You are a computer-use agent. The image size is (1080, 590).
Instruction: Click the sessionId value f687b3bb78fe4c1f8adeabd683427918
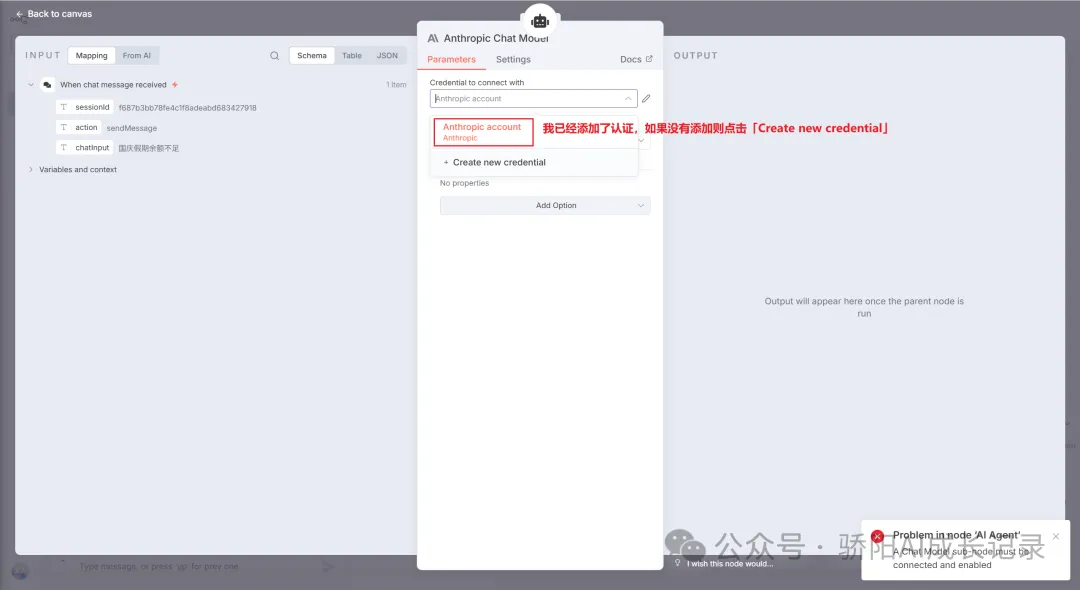pyautogui.click(x=187, y=108)
